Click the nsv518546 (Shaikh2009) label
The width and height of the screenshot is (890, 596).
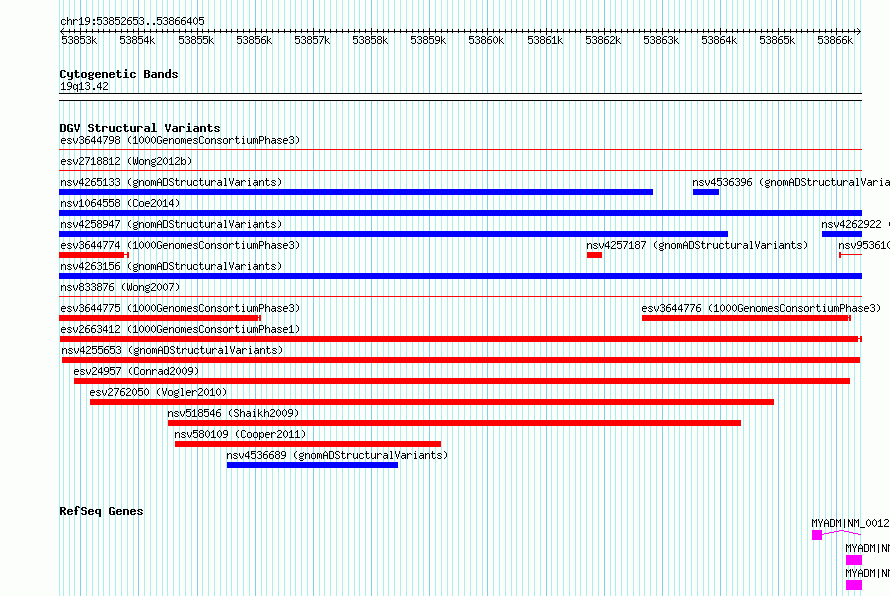233,413
